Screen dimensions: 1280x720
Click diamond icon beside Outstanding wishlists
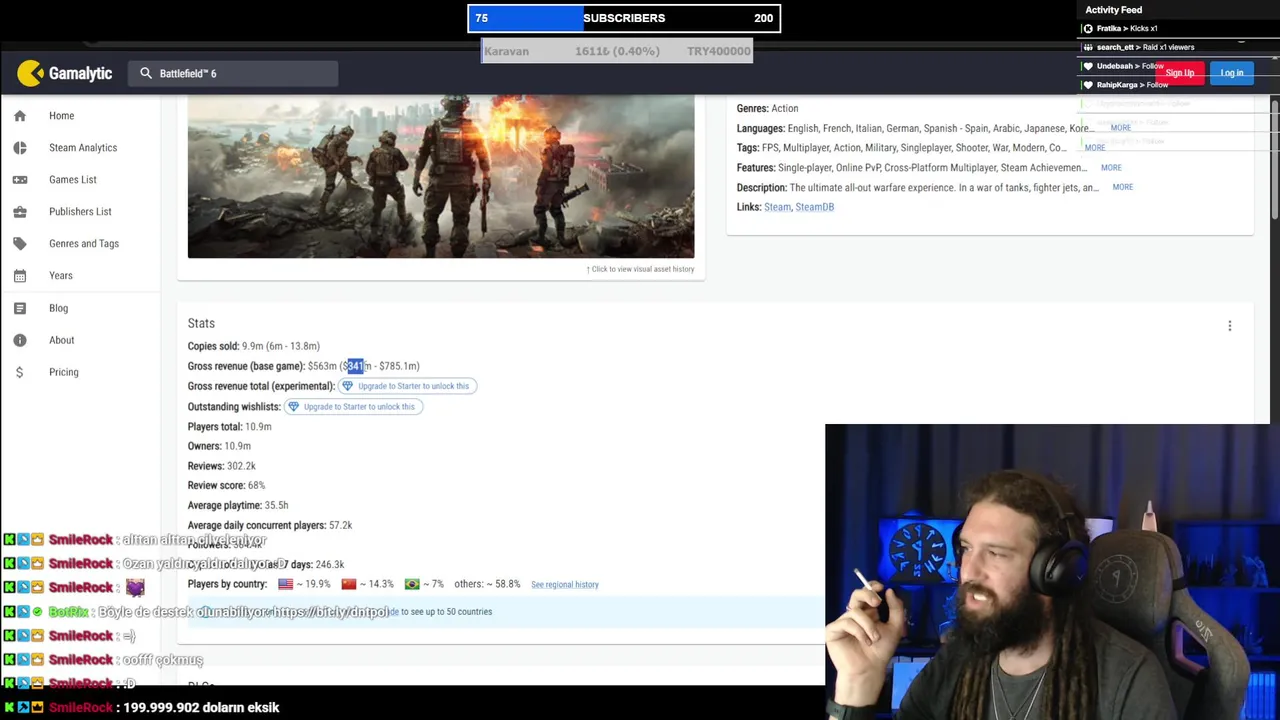click(293, 407)
